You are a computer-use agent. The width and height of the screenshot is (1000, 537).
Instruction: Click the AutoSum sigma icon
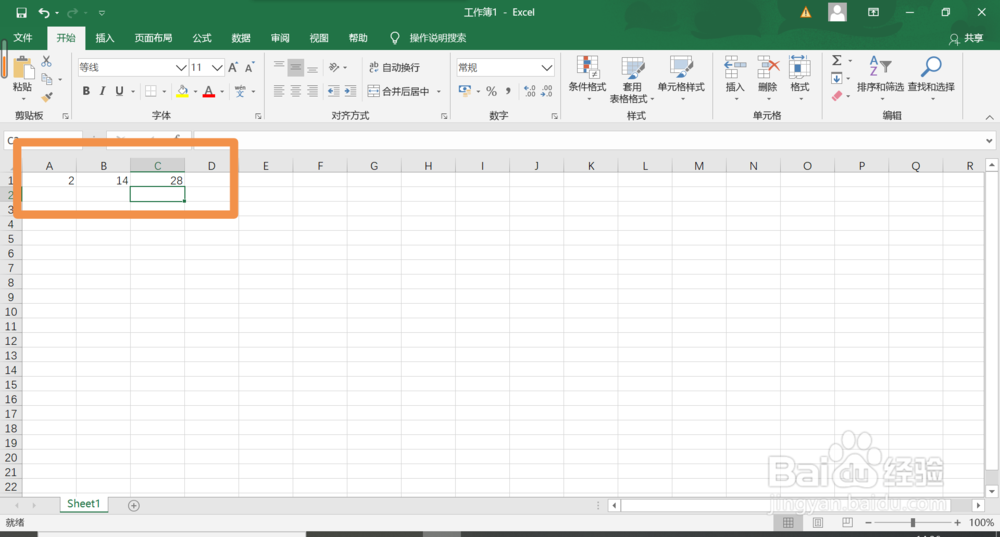(837, 61)
